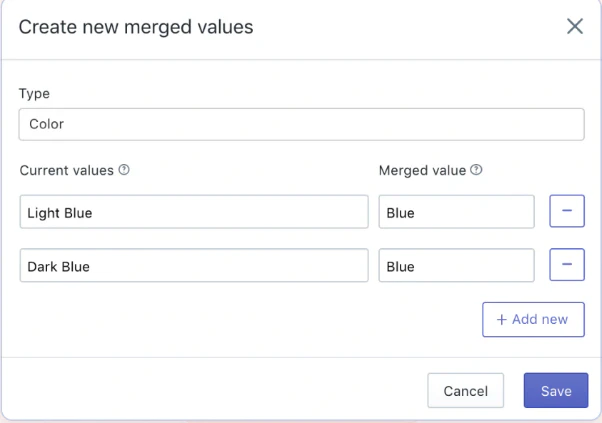This screenshot has width=602, height=423.
Task: Click the help icon beside Merged value
Action: [x=476, y=170]
